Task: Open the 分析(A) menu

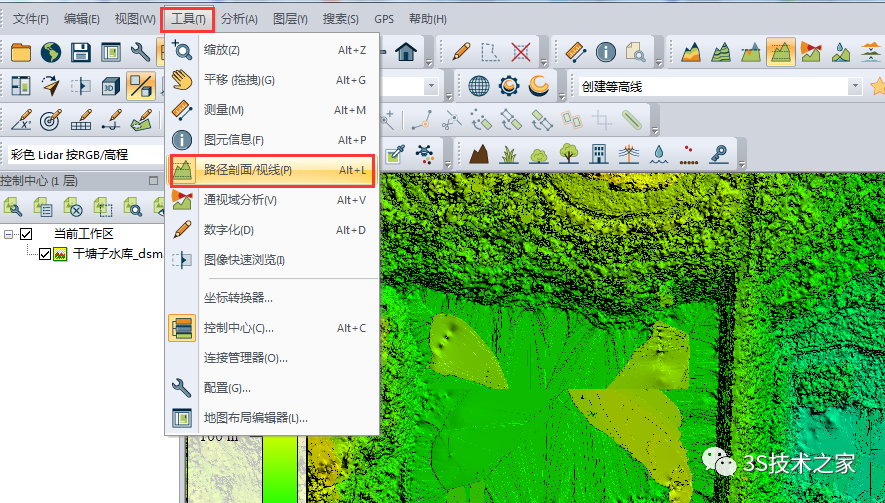Action: pyautogui.click(x=239, y=19)
